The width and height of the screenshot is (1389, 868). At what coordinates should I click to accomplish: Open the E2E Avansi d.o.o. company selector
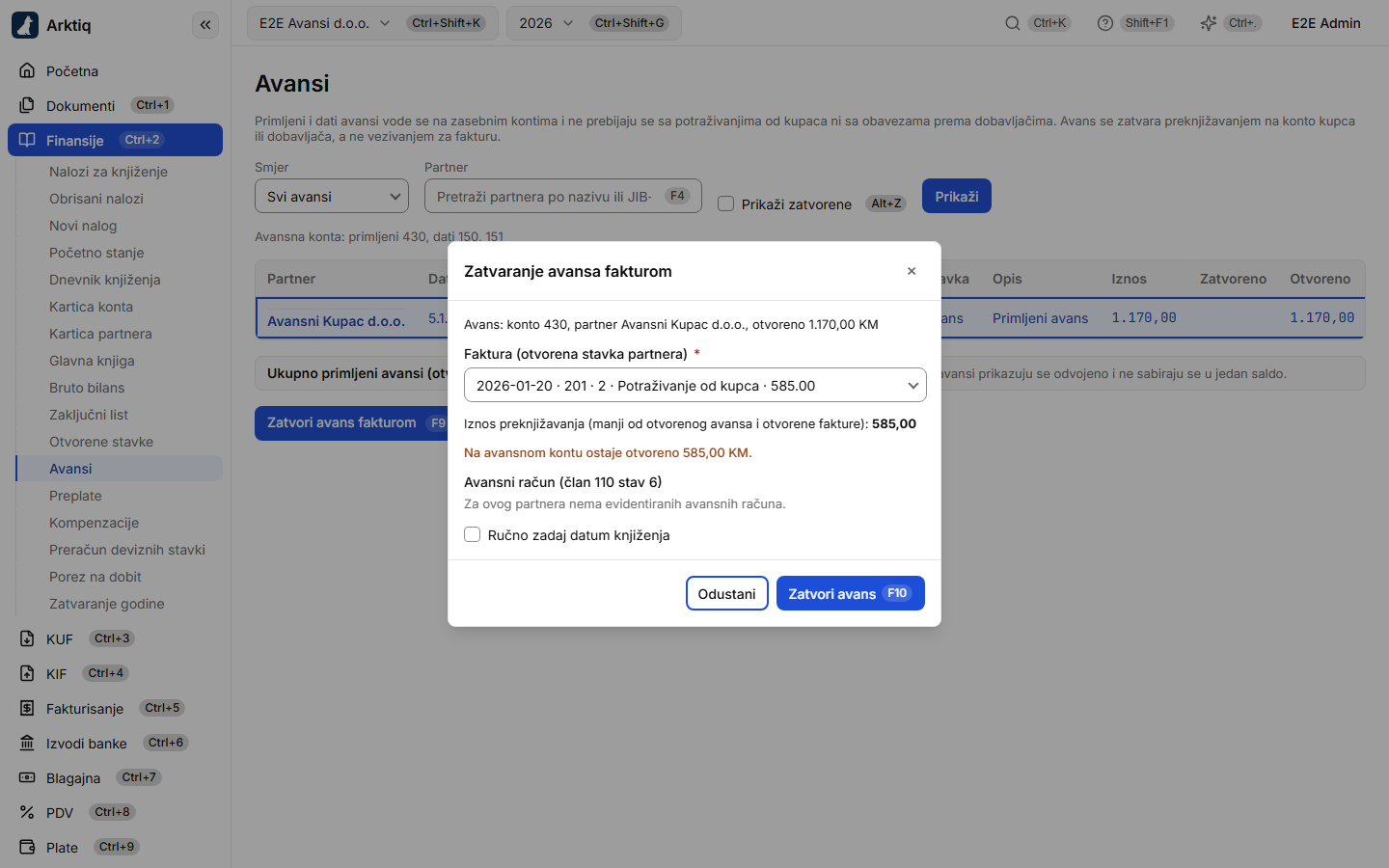(372, 23)
